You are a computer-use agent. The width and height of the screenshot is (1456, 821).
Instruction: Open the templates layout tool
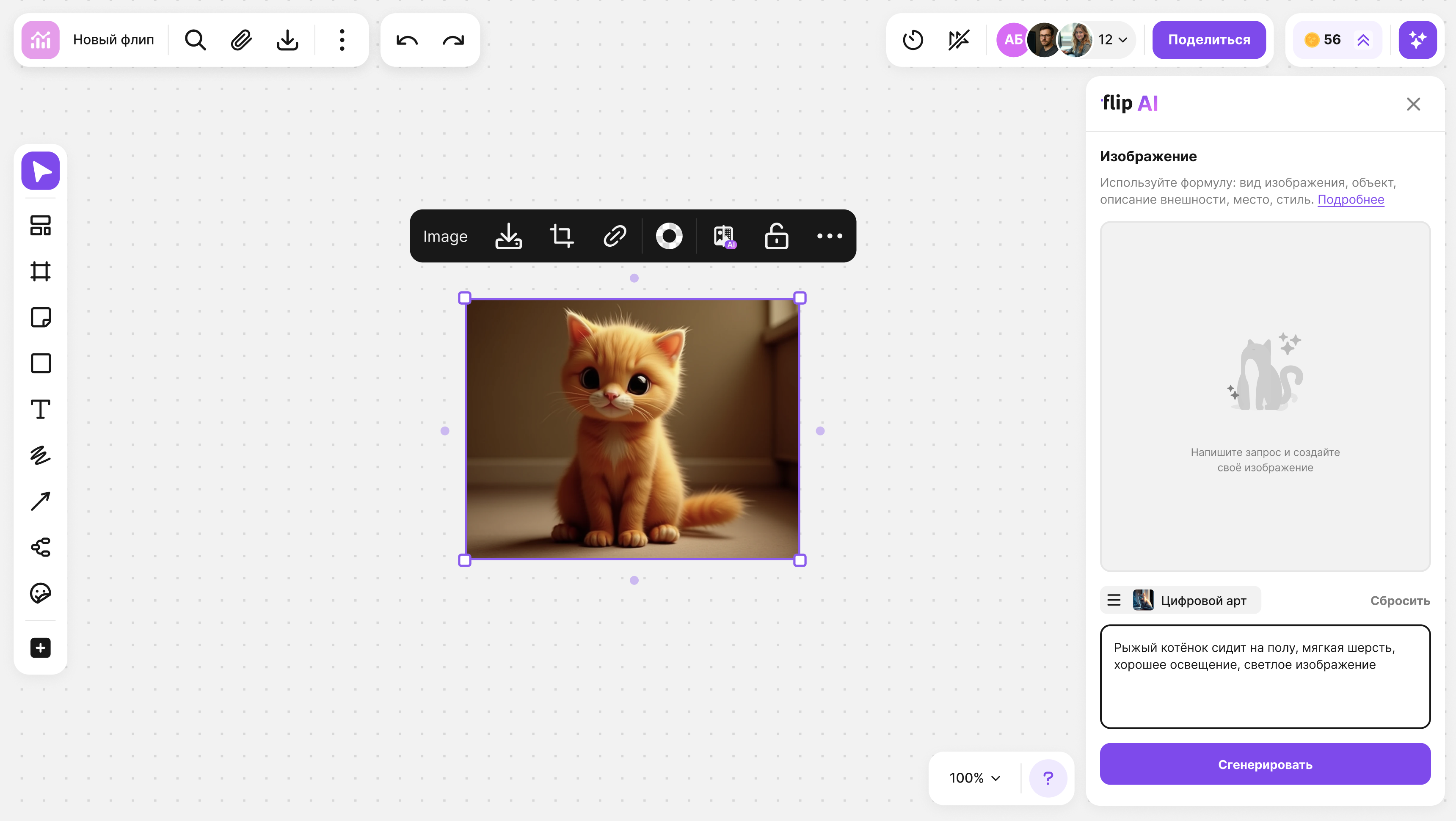click(x=41, y=226)
